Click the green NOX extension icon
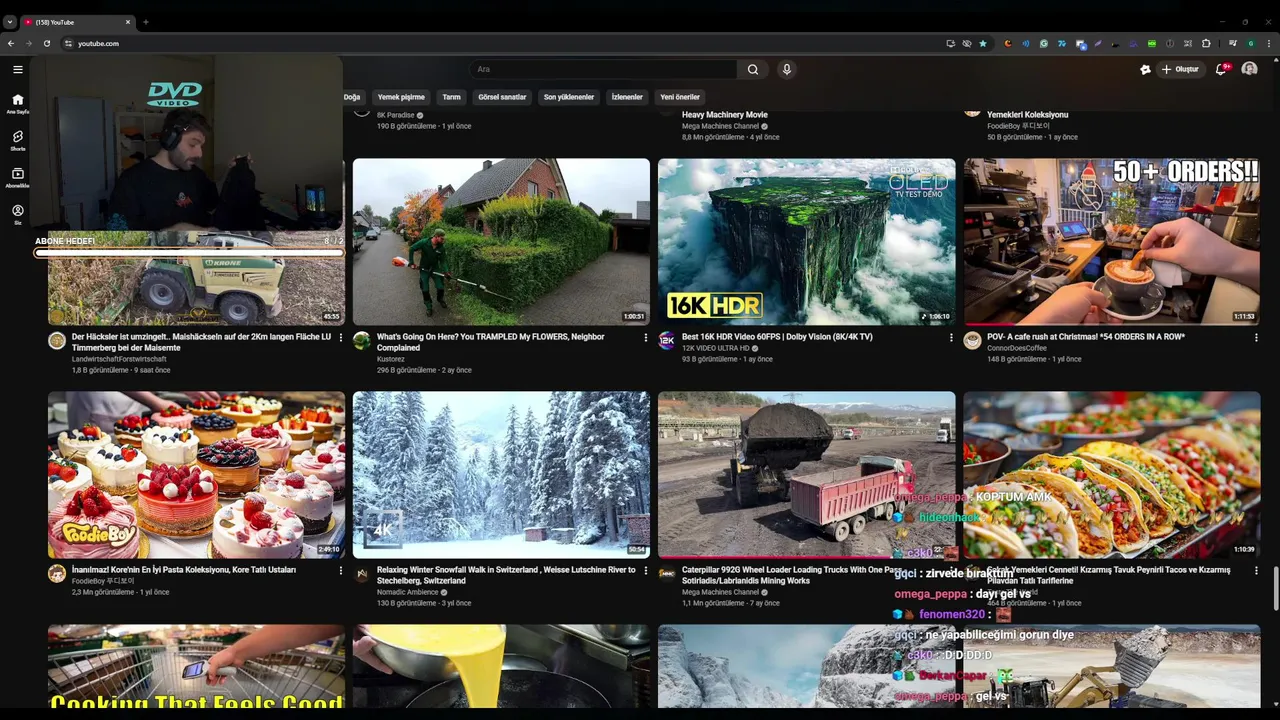This screenshot has height=720, width=1280. pyautogui.click(x=1152, y=44)
